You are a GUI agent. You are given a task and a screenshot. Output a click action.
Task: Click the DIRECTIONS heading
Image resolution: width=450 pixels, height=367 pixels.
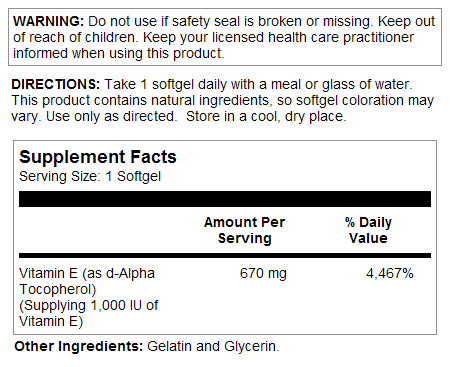[56, 84]
